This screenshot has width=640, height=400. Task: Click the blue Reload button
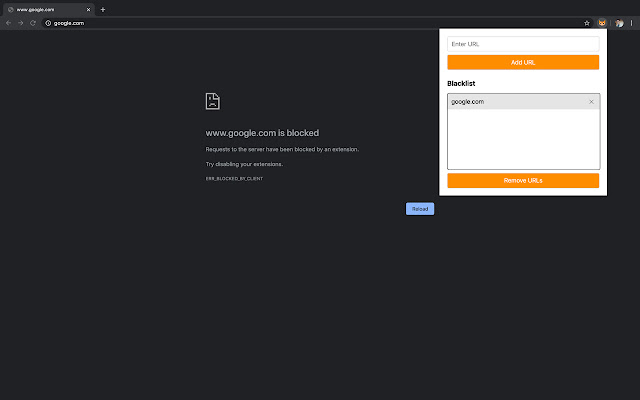420,209
